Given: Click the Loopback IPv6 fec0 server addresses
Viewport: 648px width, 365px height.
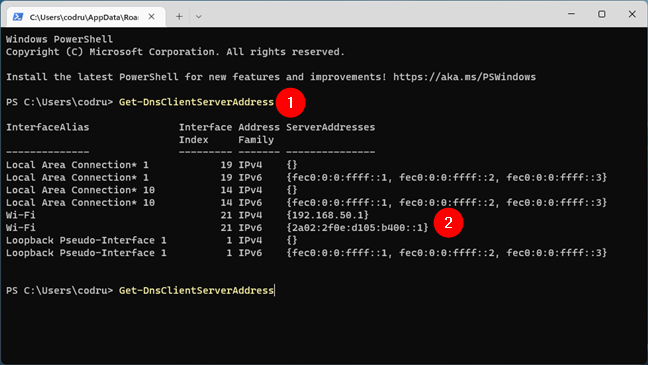Looking at the screenshot, I should pos(447,253).
